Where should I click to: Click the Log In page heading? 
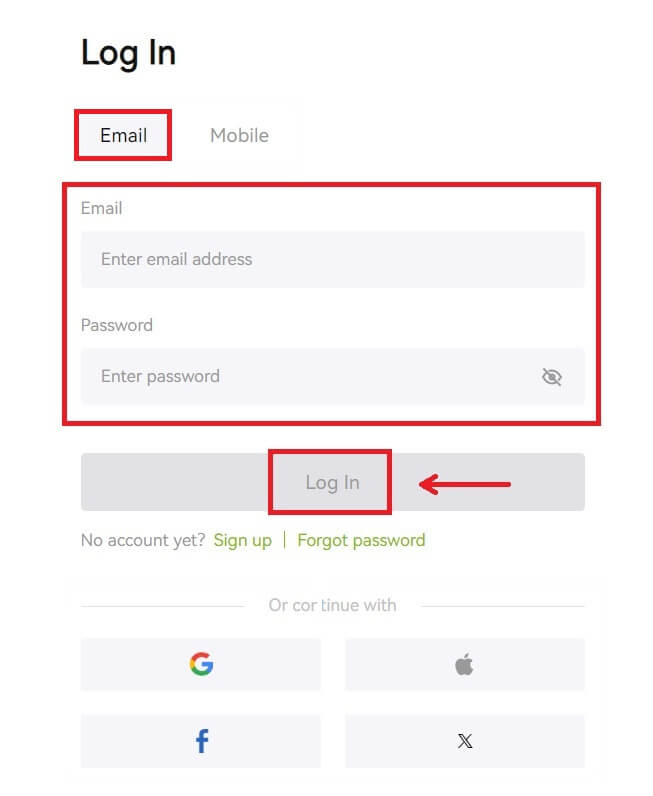[128, 52]
